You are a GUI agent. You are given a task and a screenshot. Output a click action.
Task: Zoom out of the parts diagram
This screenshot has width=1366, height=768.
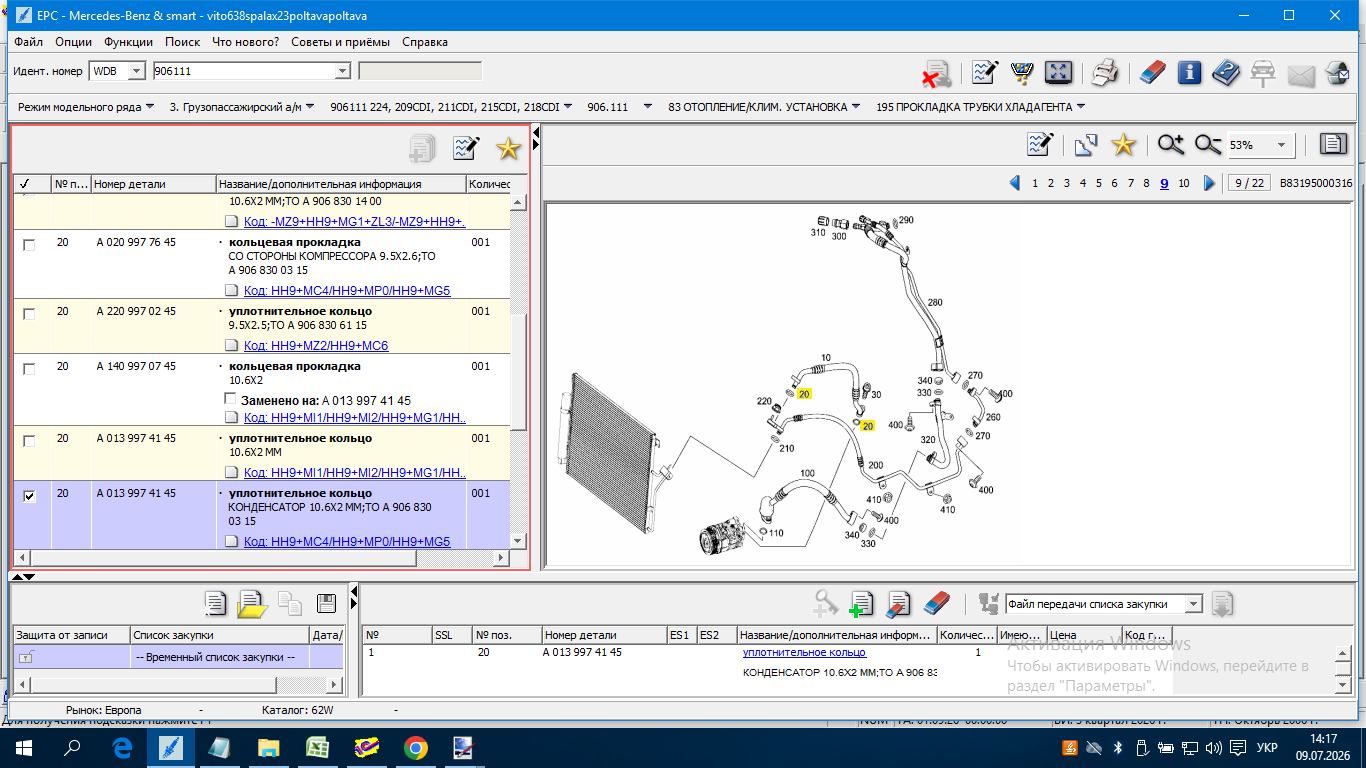[x=1208, y=145]
